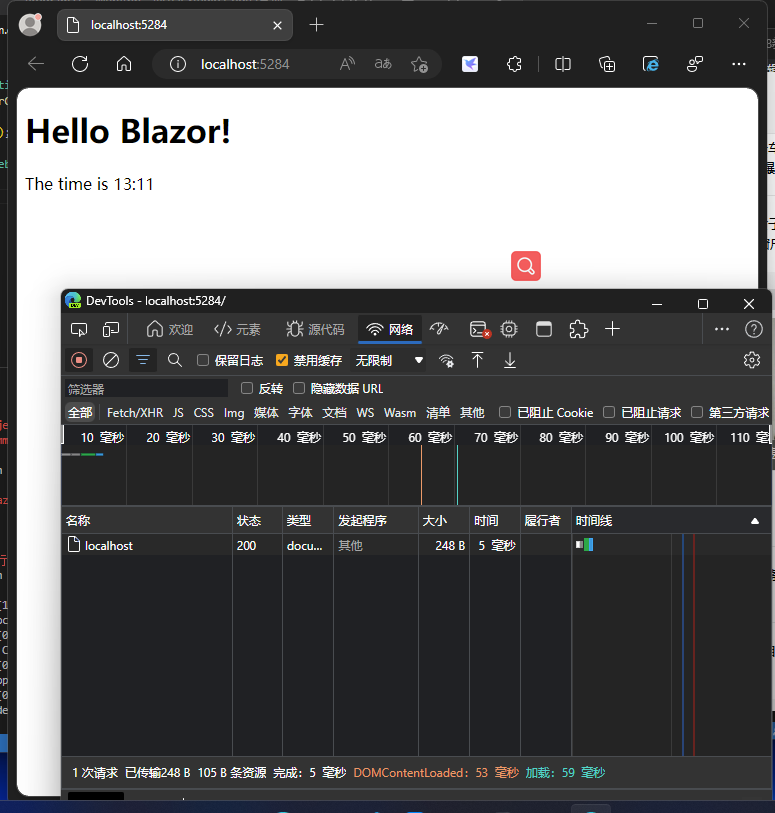Tick the 反转 filter checkbox

coord(248,388)
